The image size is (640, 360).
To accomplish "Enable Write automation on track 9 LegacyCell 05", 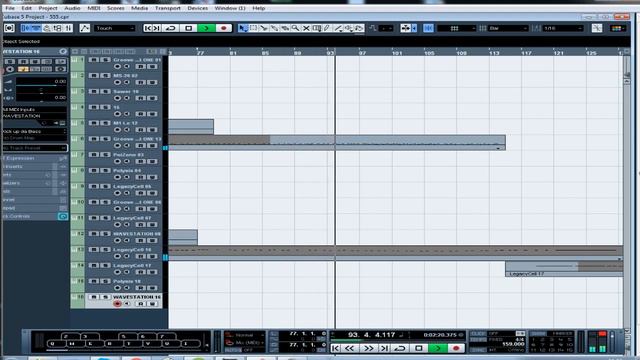I will click(153, 193).
